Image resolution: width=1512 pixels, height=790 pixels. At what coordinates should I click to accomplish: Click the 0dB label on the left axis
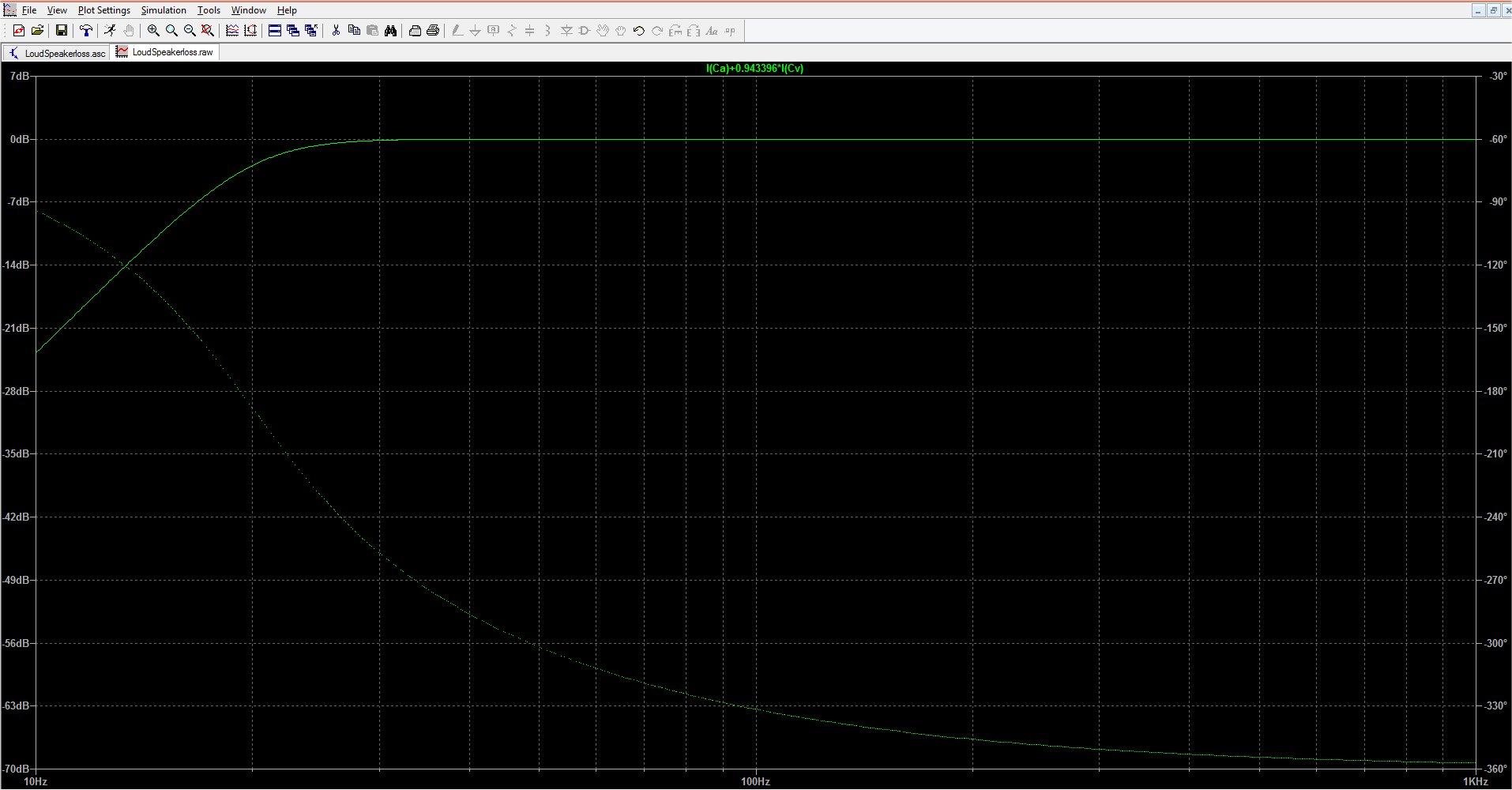click(x=20, y=139)
